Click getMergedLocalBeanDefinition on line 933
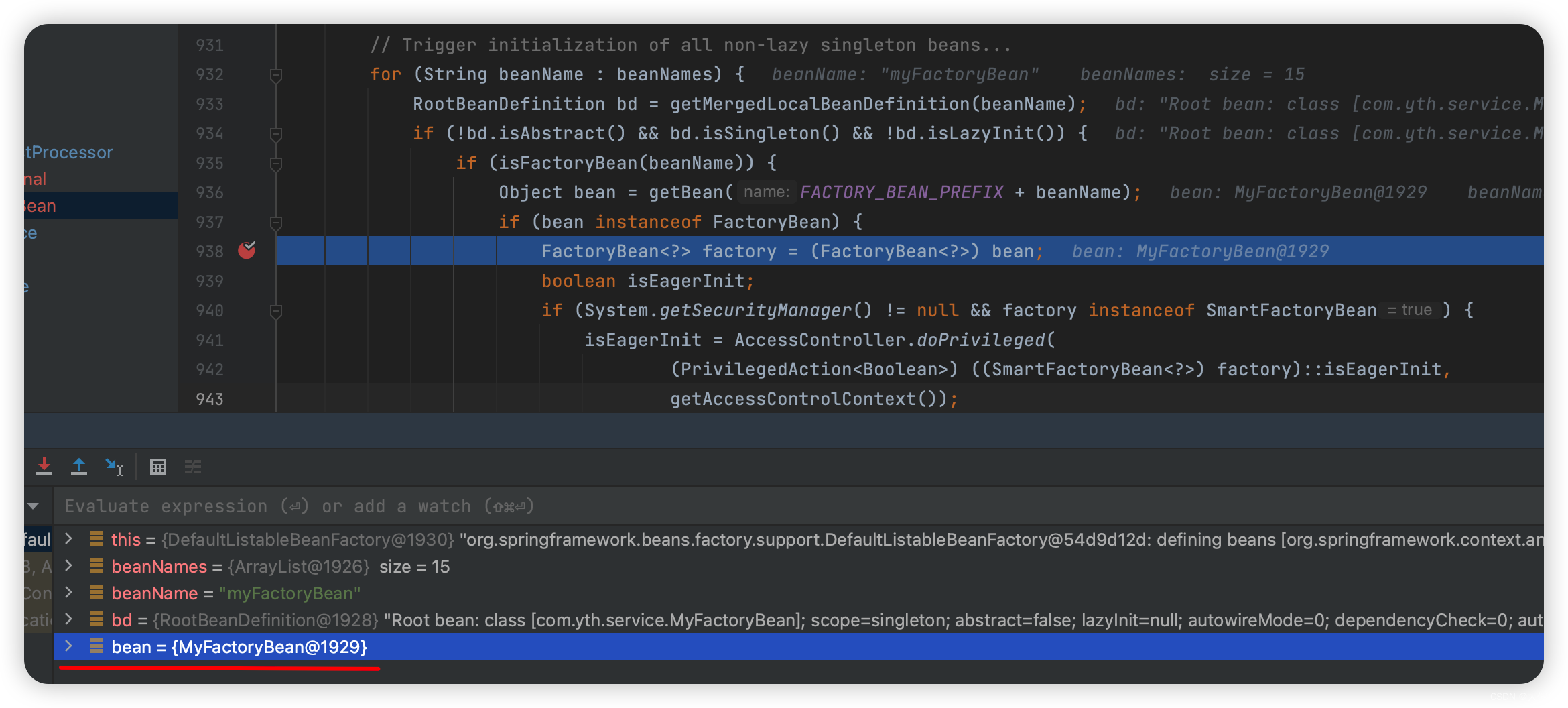 820,104
